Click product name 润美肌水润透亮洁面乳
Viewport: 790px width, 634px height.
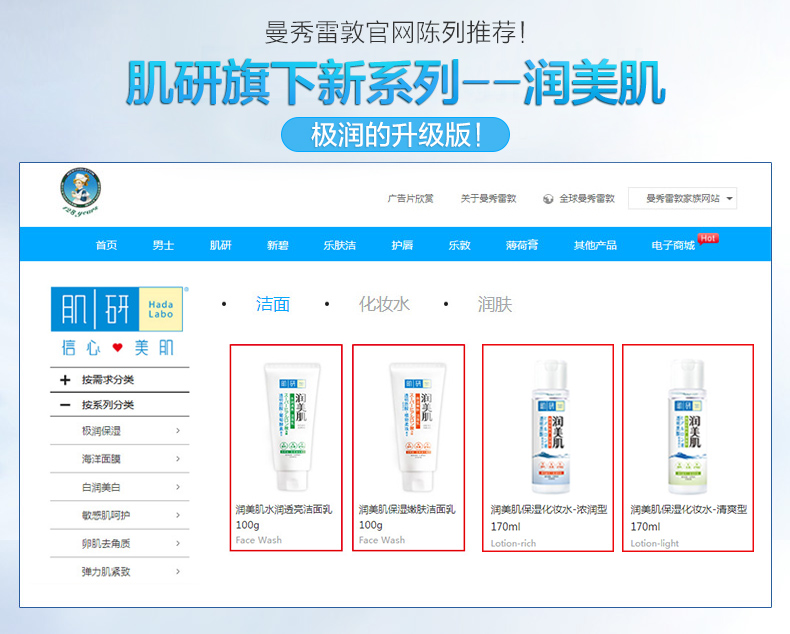pyautogui.click(x=284, y=510)
